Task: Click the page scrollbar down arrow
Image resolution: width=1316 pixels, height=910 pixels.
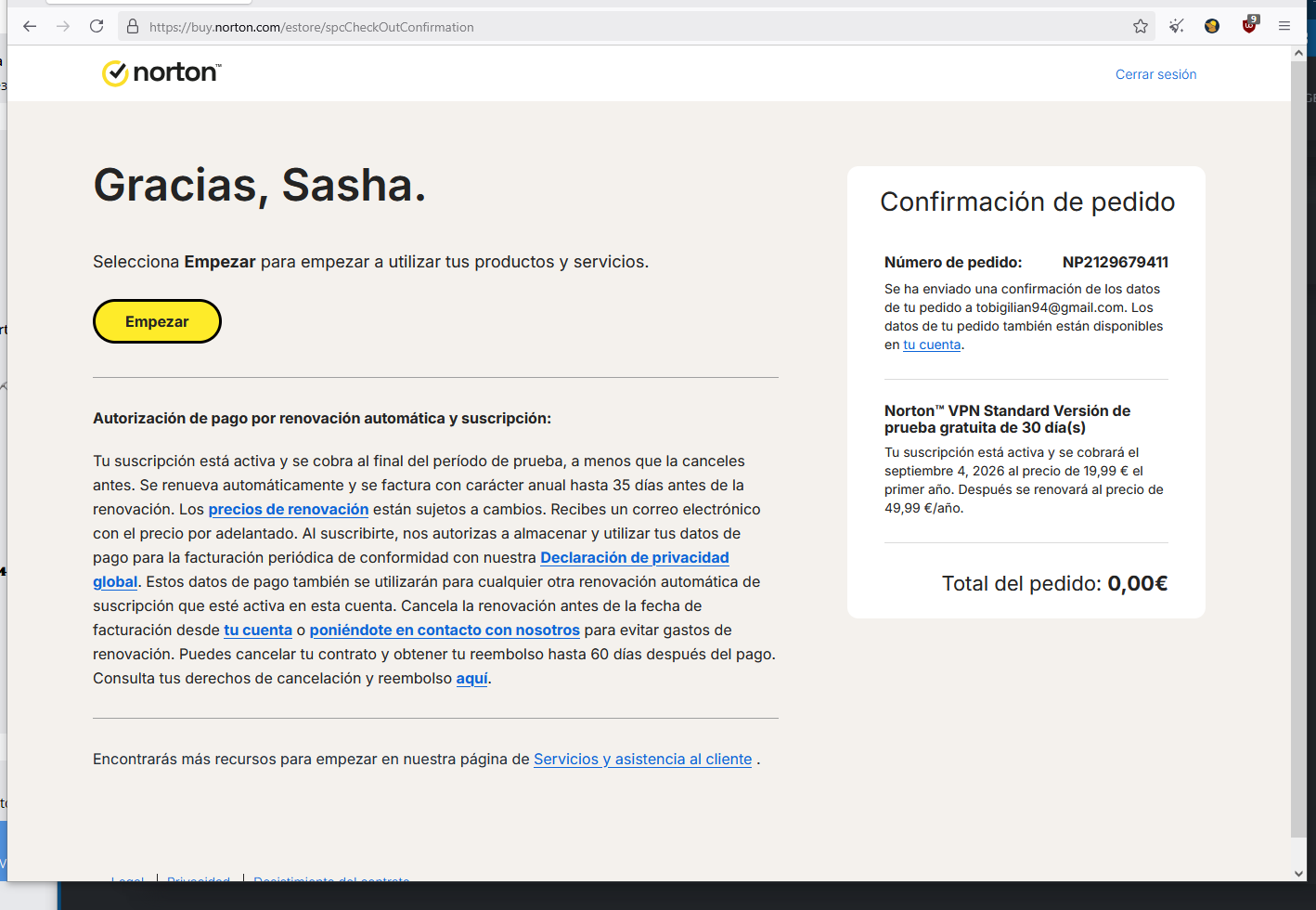Action: point(1298,873)
